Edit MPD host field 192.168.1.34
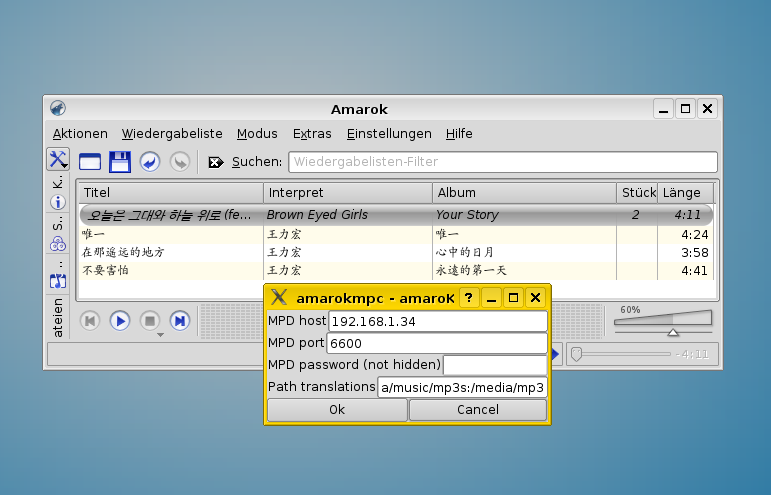 (438, 321)
